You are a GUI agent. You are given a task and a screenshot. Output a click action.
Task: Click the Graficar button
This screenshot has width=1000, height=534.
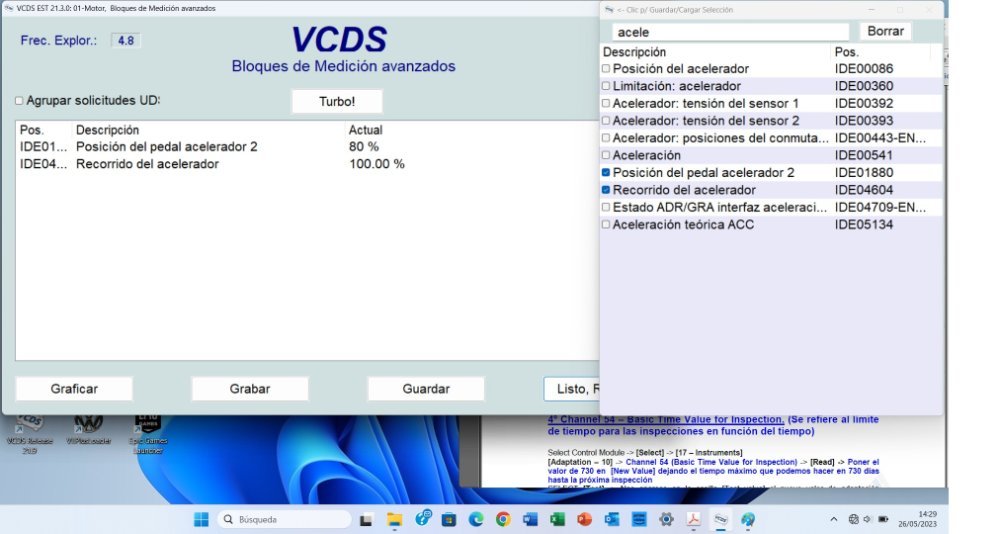74,389
